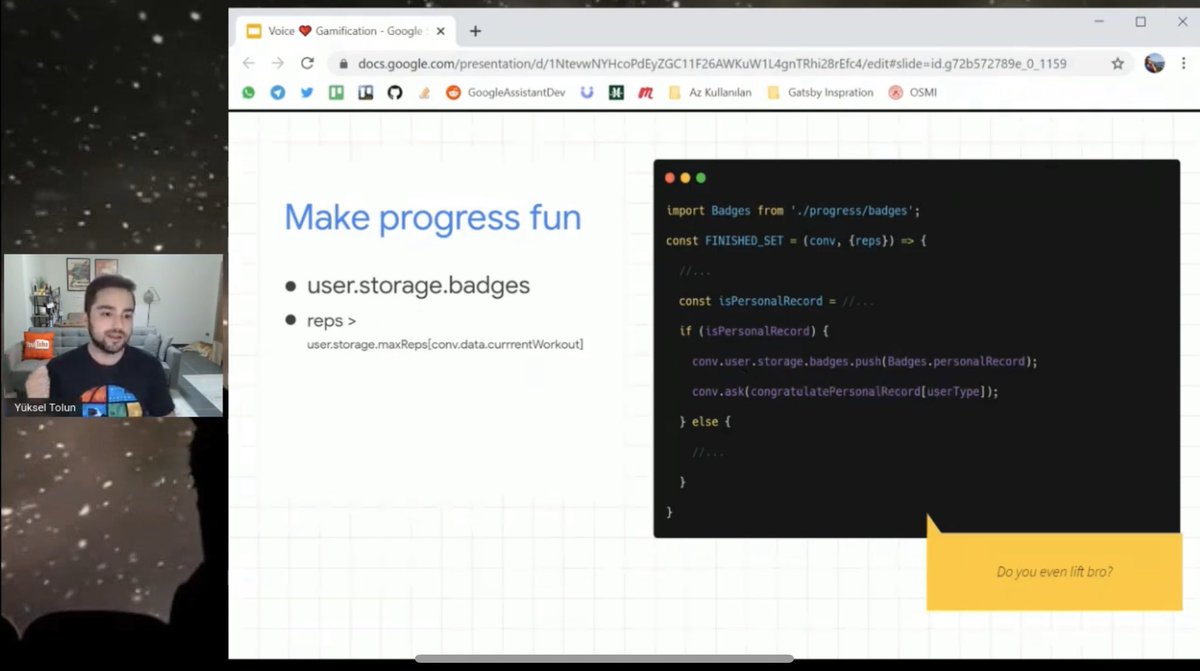Click the Make progress fun slide title
Image resolution: width=1200 pixels, height=671 pixels.
[433, 217]
